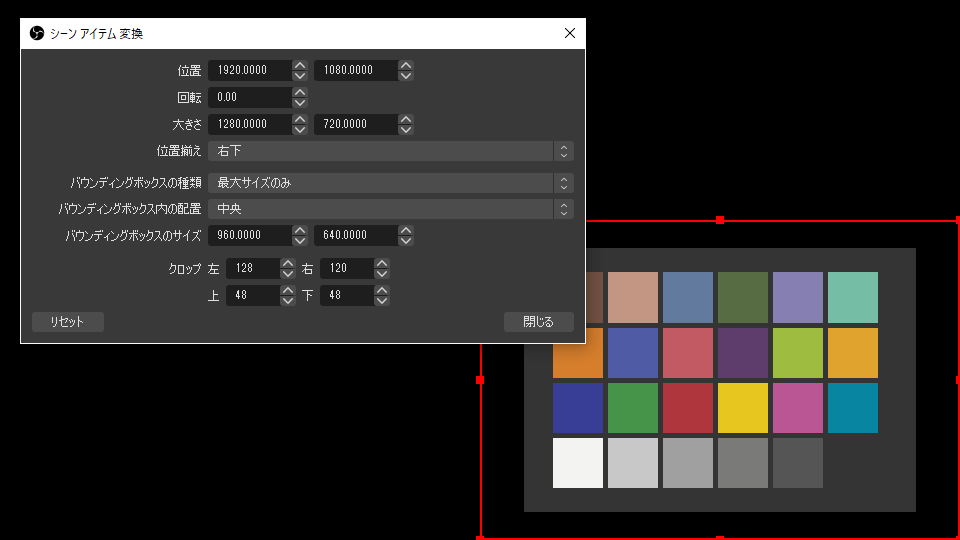
Task: Close the シーンアイテム変換 dialog window
Action: coord(570,33)
